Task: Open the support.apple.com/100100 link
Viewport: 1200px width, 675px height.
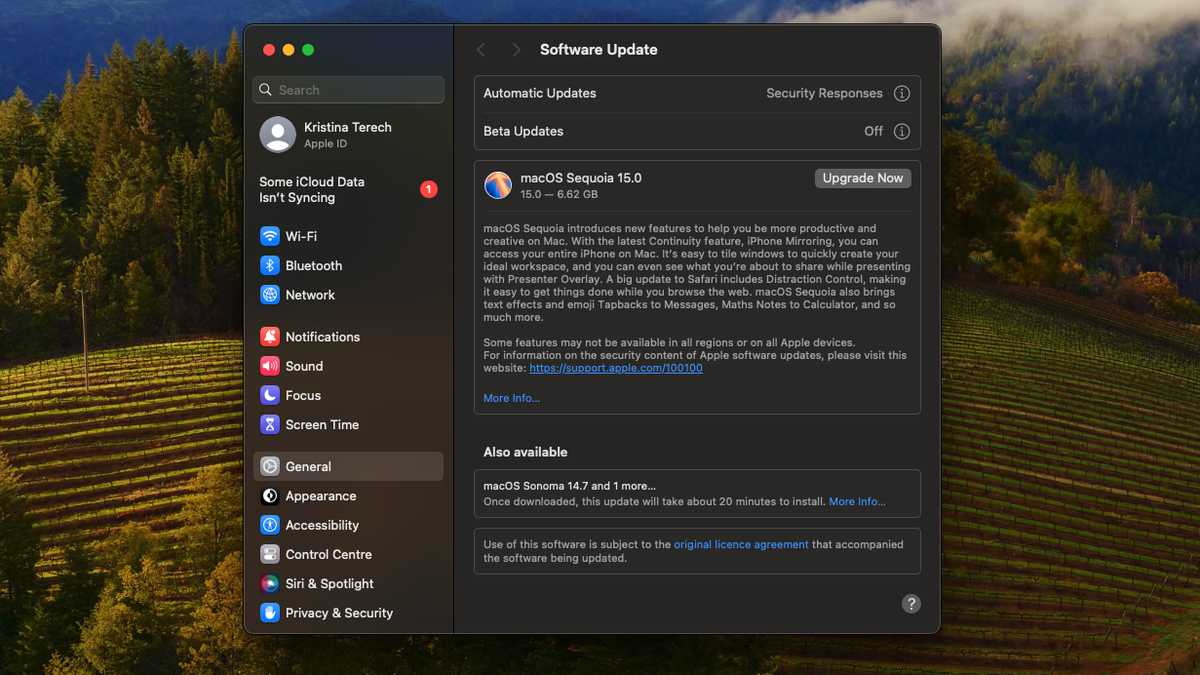Action: pyautogui.click(x=615, y=367)
